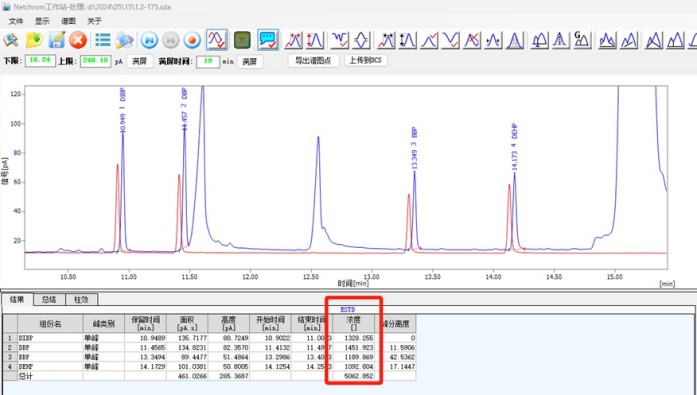The image size is (697, 395).
Task: Switch to the 柱效 tab
Action: [81, 299]
